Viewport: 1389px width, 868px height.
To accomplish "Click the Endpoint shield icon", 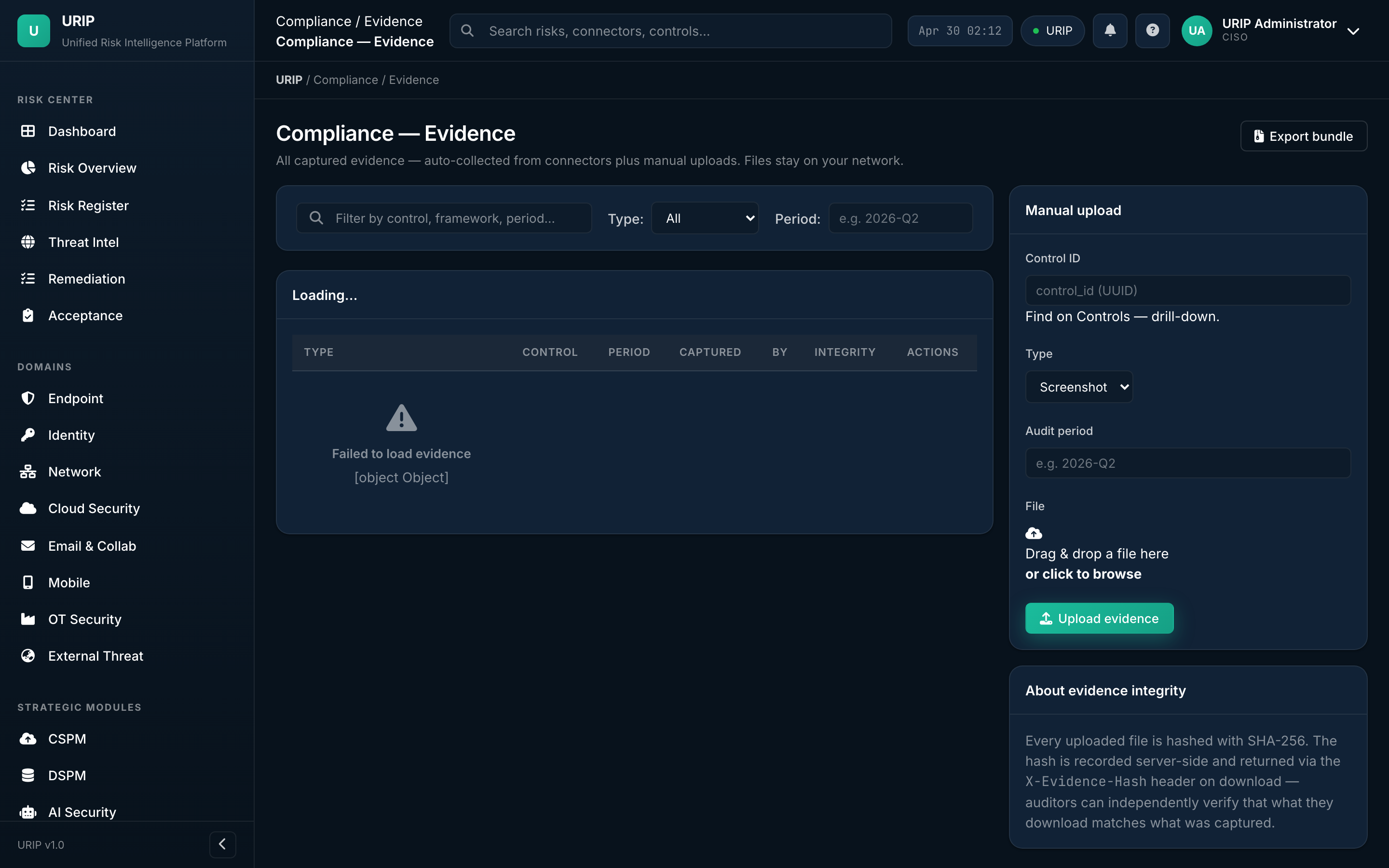I will pos(28,398).
